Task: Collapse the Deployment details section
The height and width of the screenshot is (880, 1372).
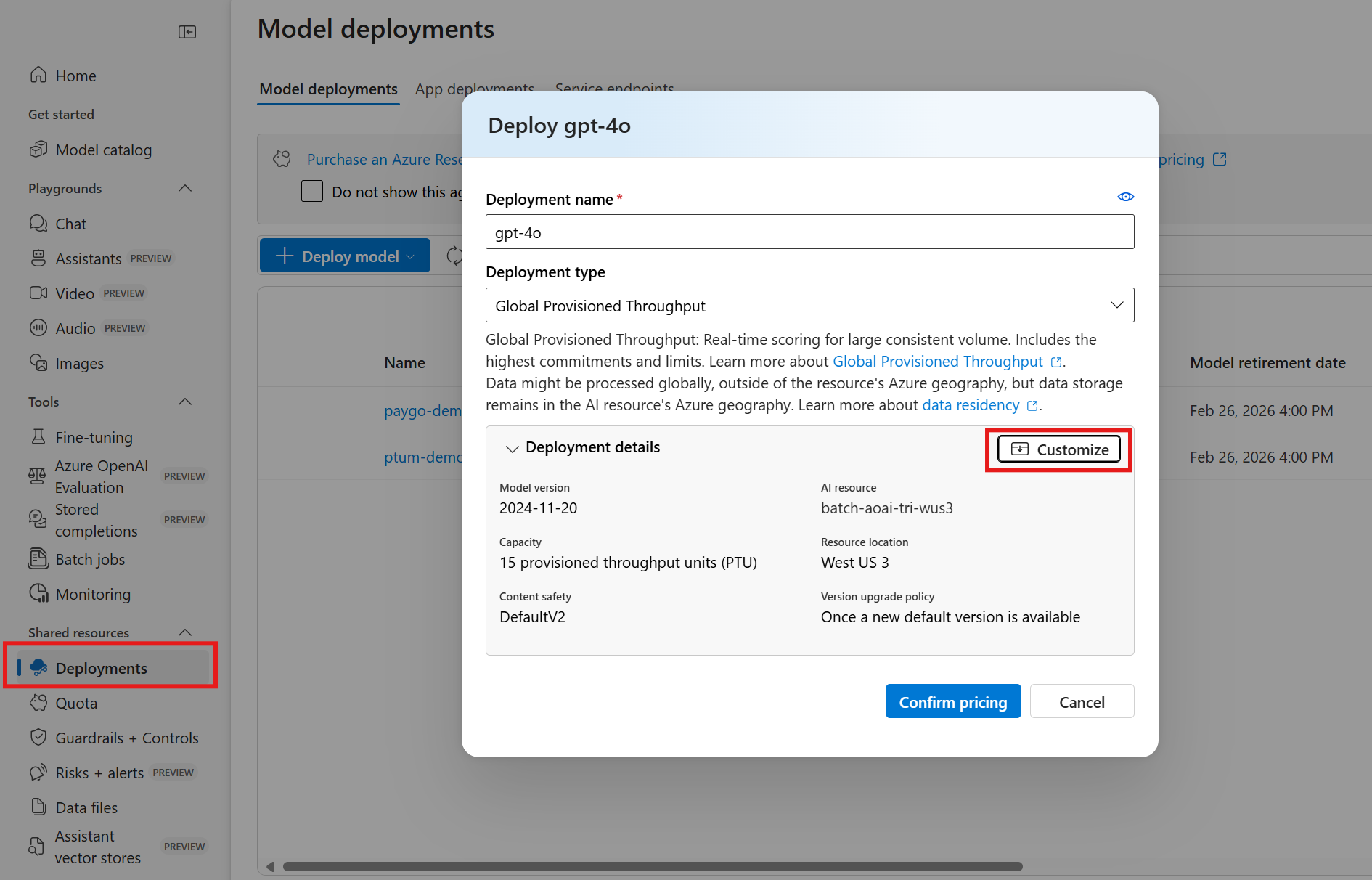Action: pos(512,449)
